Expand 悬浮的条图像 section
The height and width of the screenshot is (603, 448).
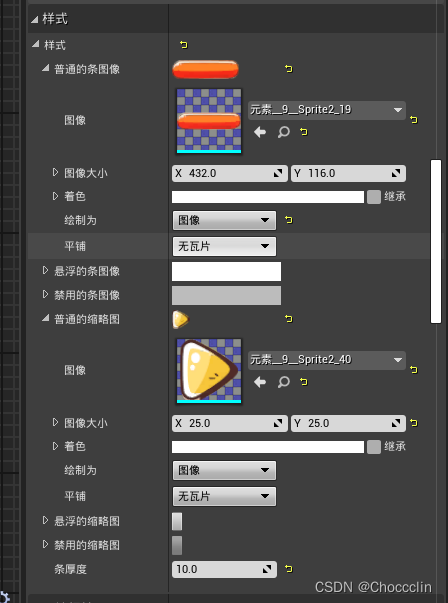click(45, 271)
